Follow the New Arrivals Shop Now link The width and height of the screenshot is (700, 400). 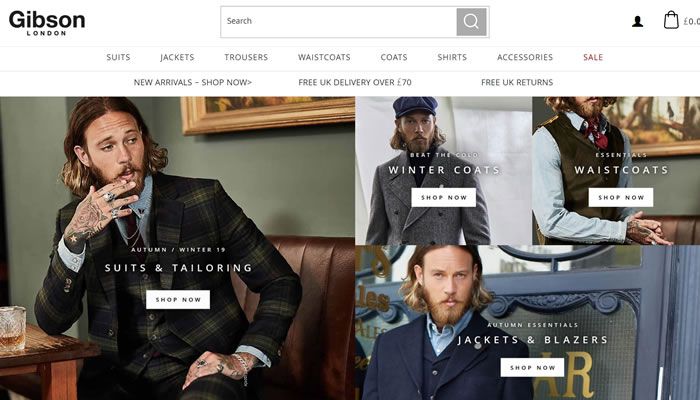(x=193, y=83)
